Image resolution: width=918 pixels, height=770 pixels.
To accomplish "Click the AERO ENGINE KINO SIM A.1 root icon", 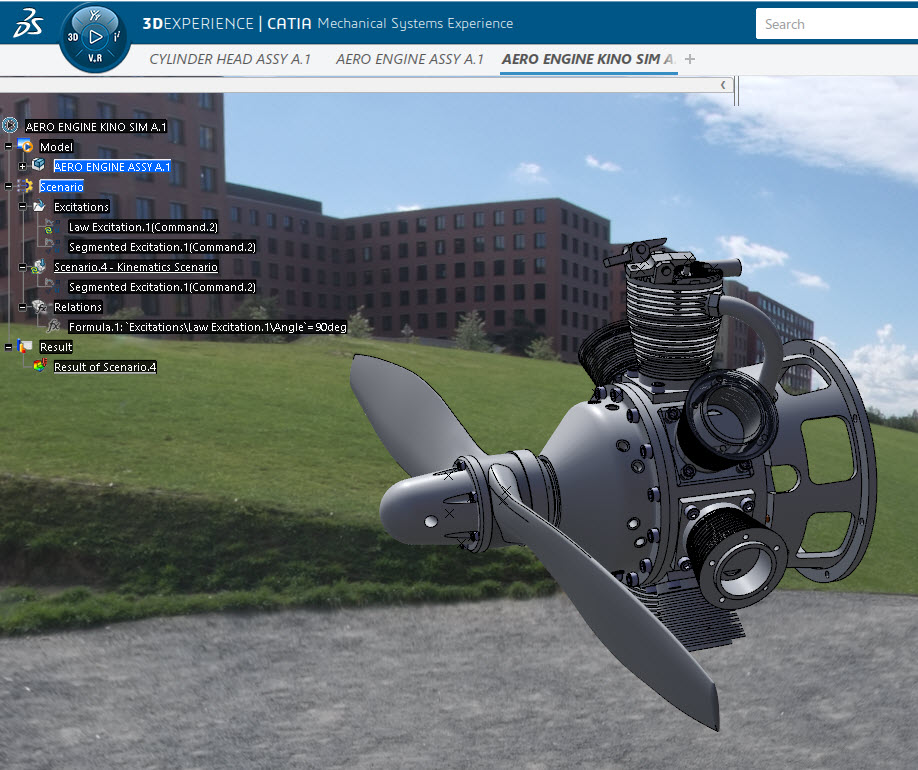I will tap(10, 125).
